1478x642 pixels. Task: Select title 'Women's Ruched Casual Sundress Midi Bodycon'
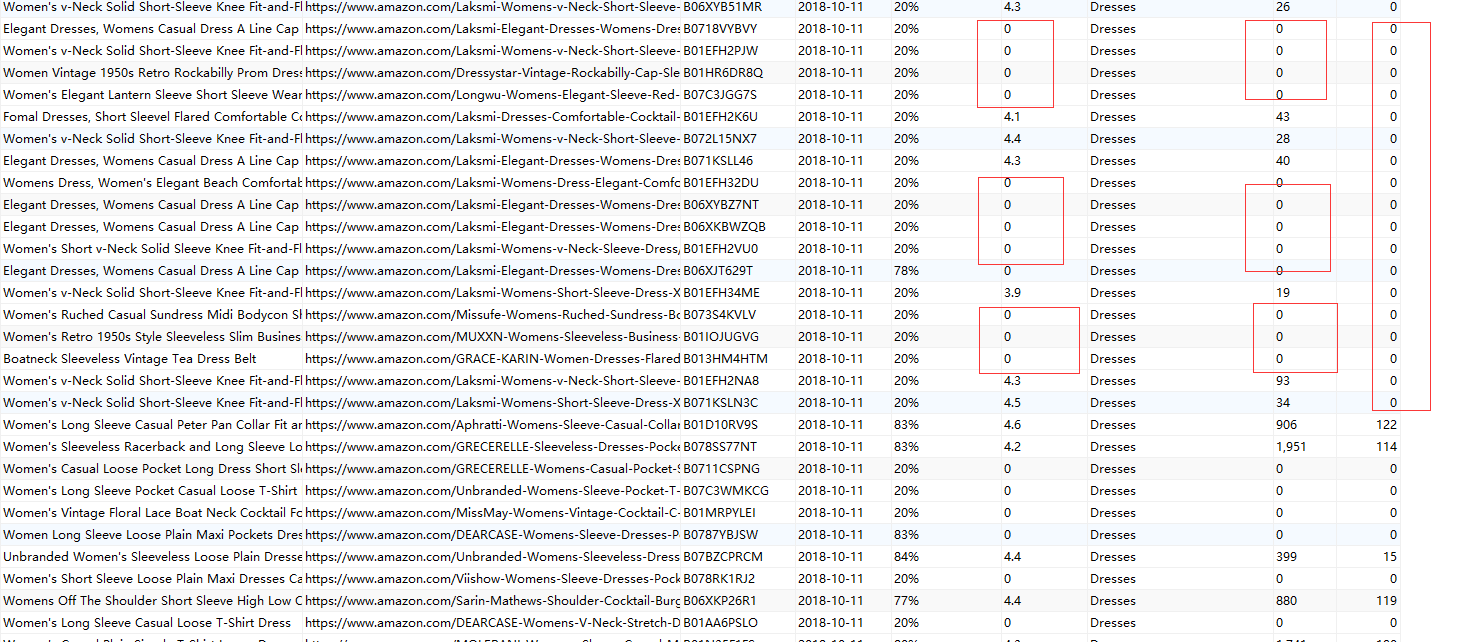(x=152, y=314)
